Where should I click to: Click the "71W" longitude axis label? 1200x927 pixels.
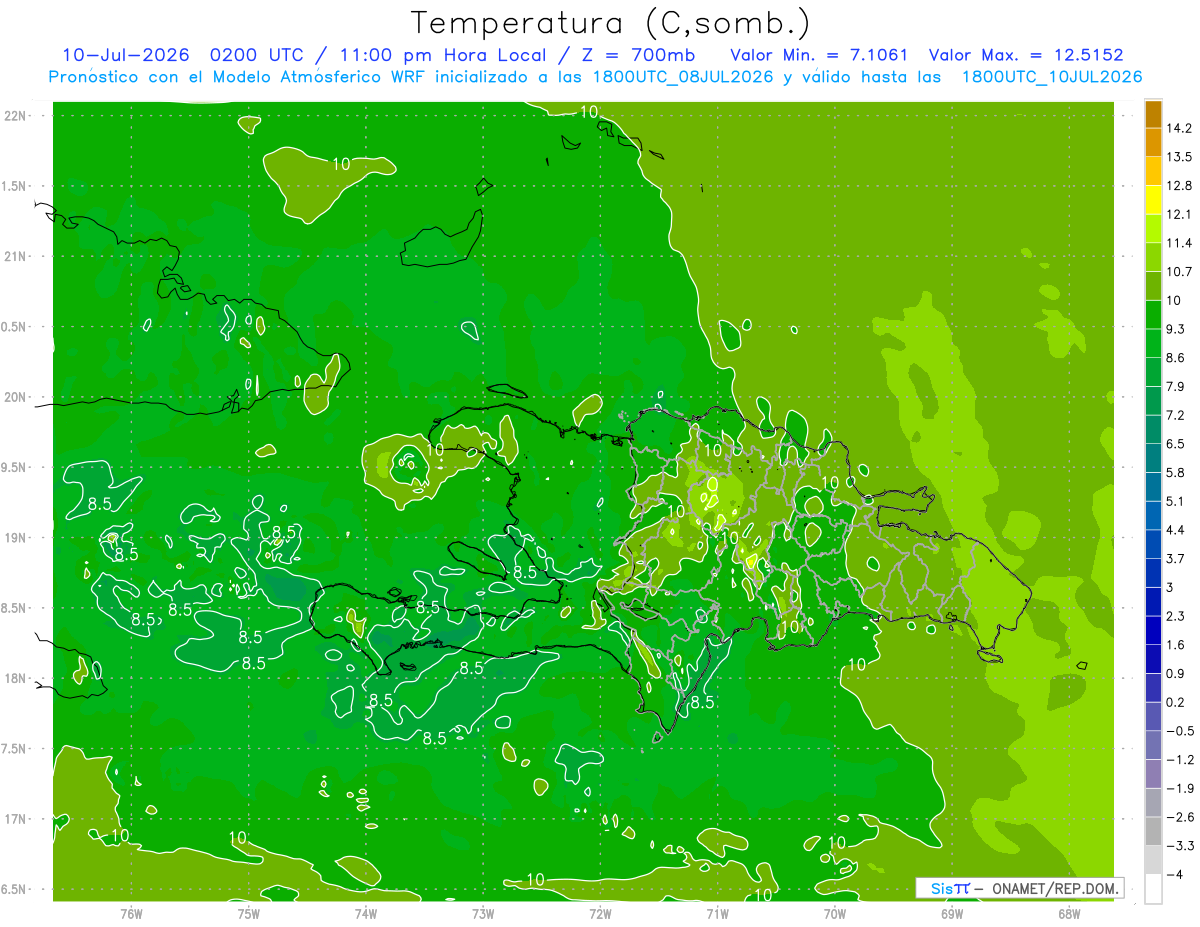pyautogui.click(x=717, y=913)
